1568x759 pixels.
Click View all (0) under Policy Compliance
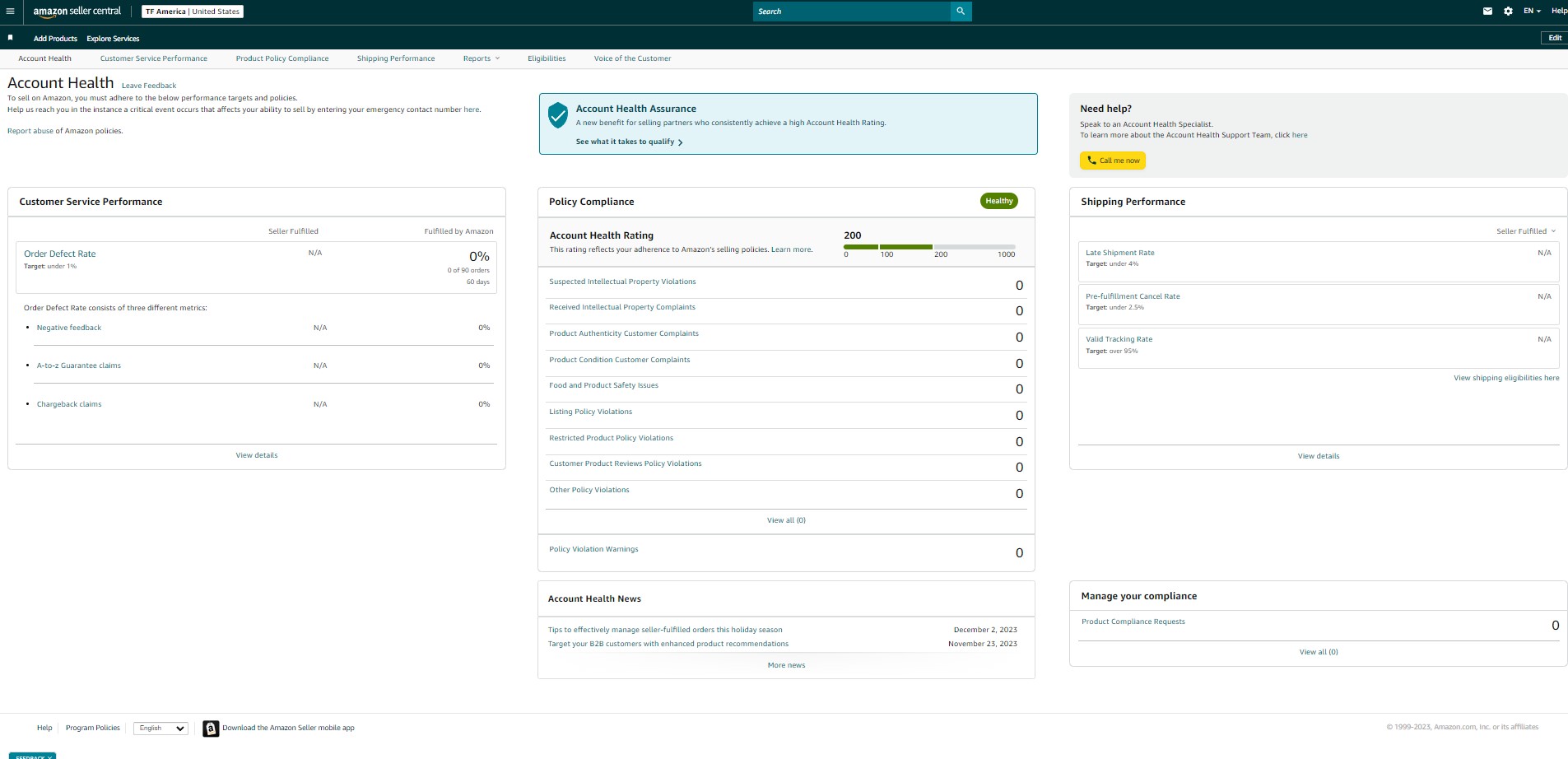pos(786,520)
